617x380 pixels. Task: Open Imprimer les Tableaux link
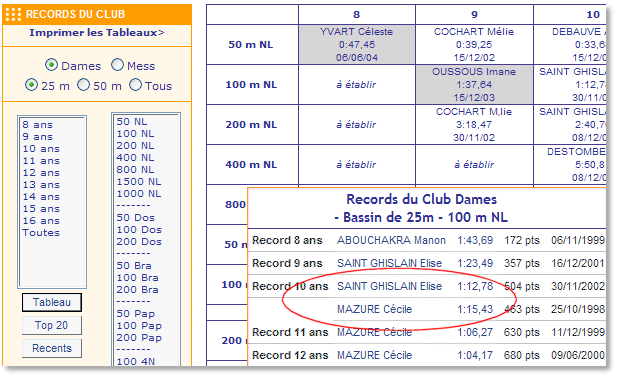(97, 33)
